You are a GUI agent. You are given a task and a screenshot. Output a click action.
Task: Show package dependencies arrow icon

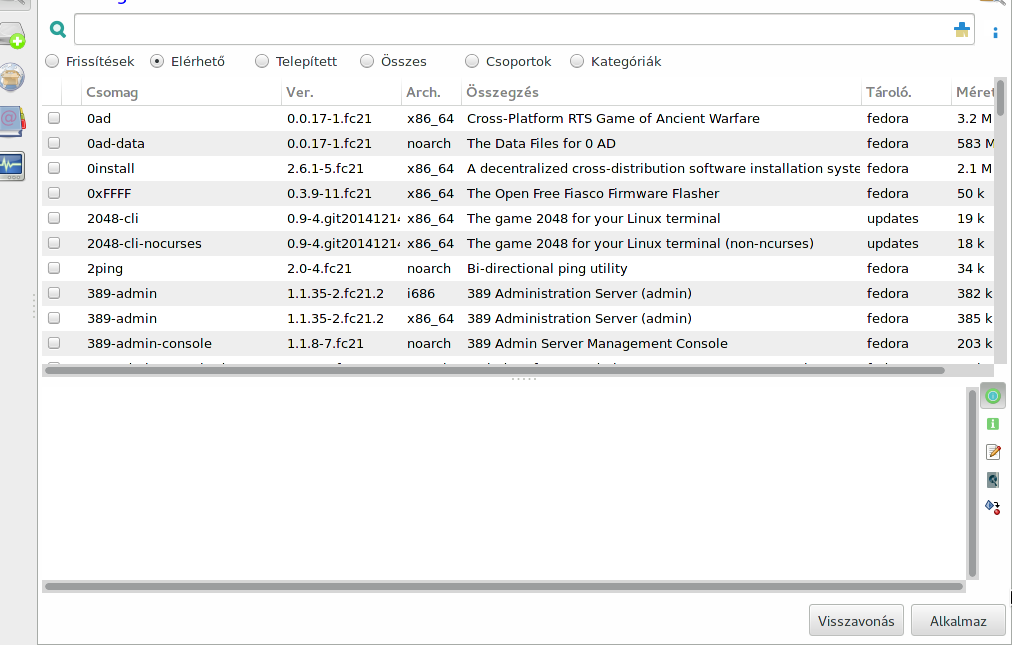click(993, 506)
